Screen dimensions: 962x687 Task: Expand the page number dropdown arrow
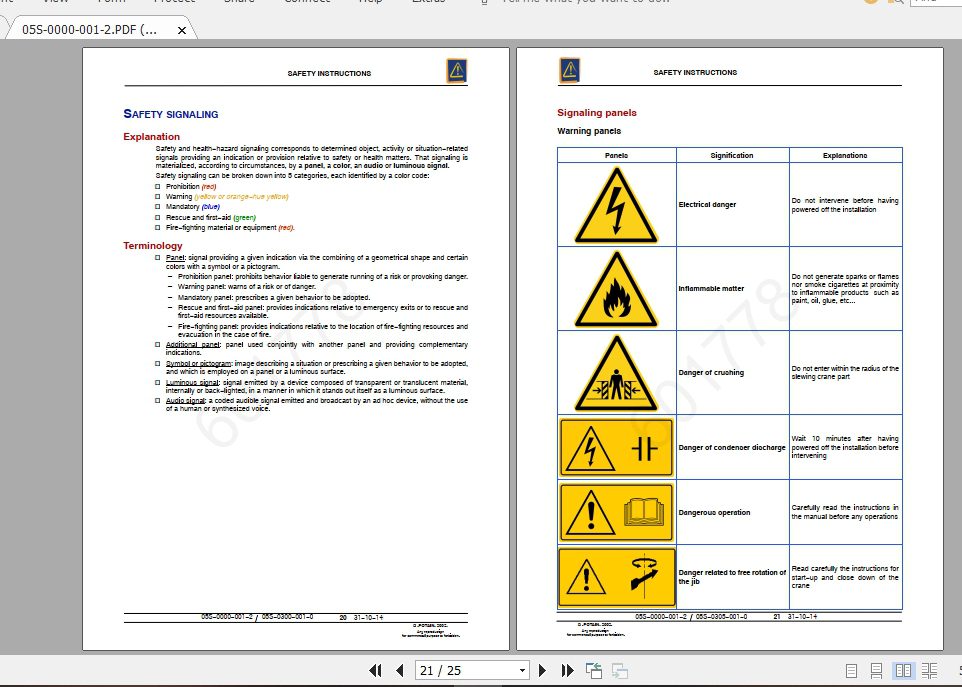522,670
